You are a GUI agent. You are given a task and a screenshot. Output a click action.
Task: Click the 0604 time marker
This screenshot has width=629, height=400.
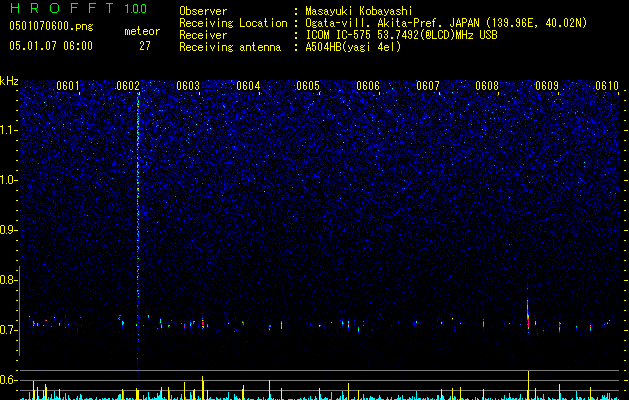pyautogui.click(x=248, y=85)
